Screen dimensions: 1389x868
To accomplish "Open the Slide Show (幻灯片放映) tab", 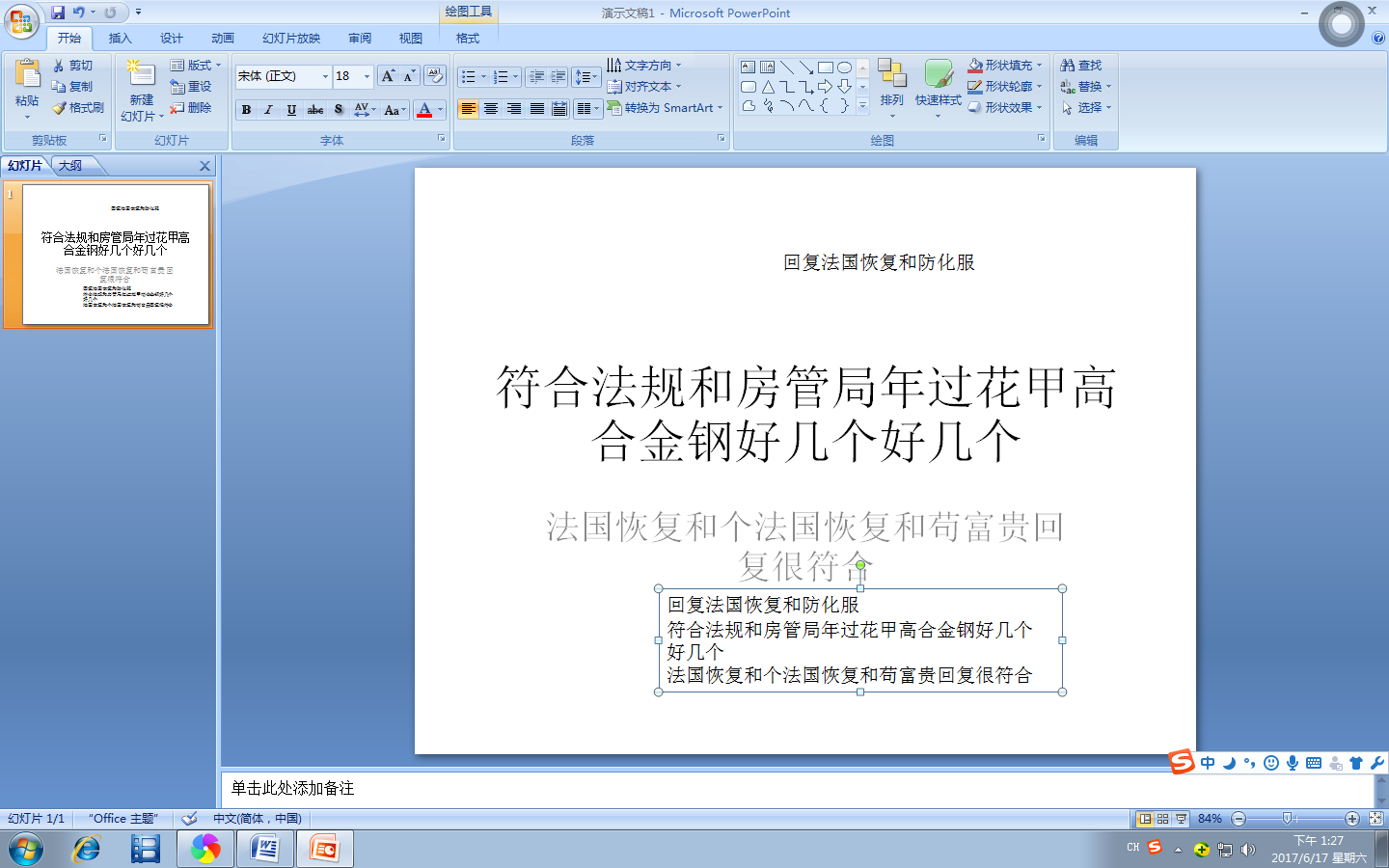I will (x=291, y=39).
